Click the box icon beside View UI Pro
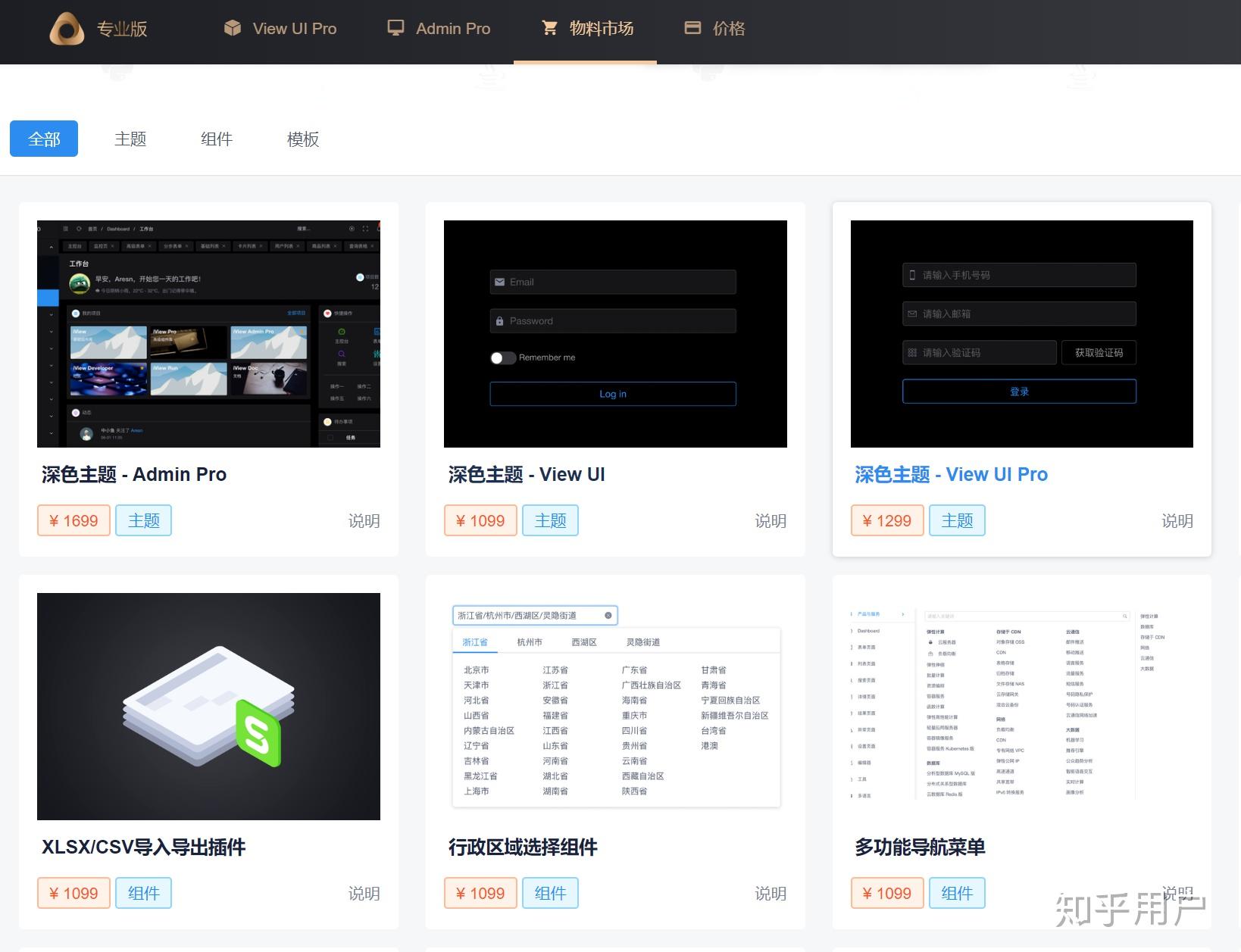This screenshot has width=1241, height=952. [x=231, y=28]
